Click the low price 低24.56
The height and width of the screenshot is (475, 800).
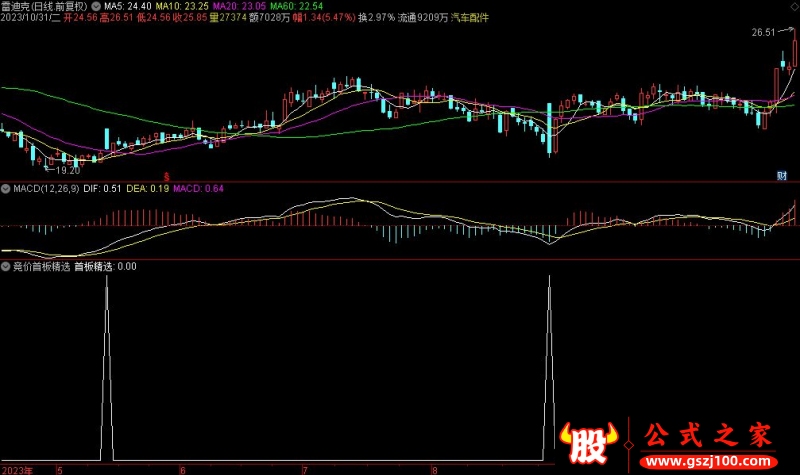[x=154, y=18]
